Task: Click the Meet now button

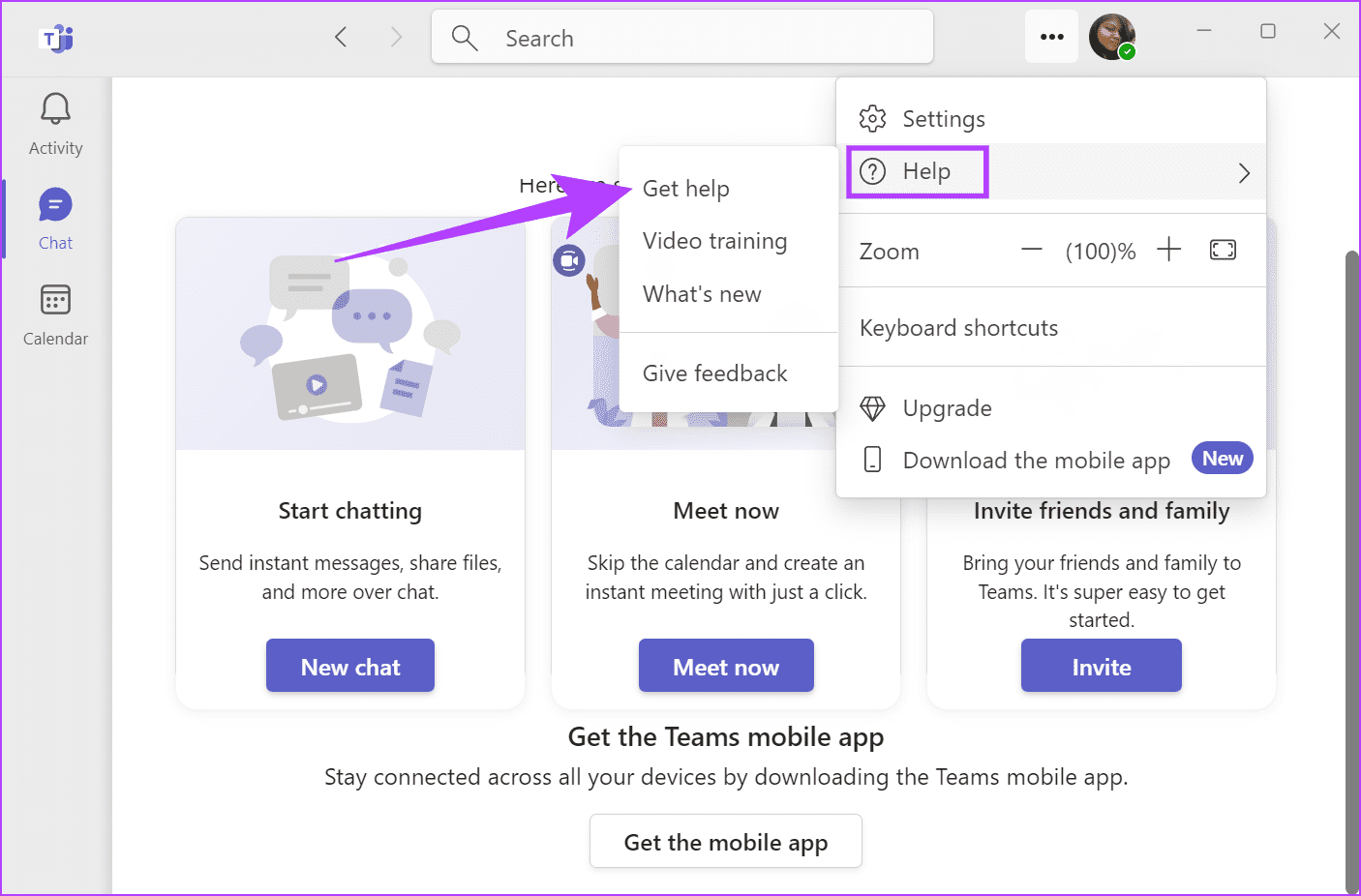Action: pos(726,666)
